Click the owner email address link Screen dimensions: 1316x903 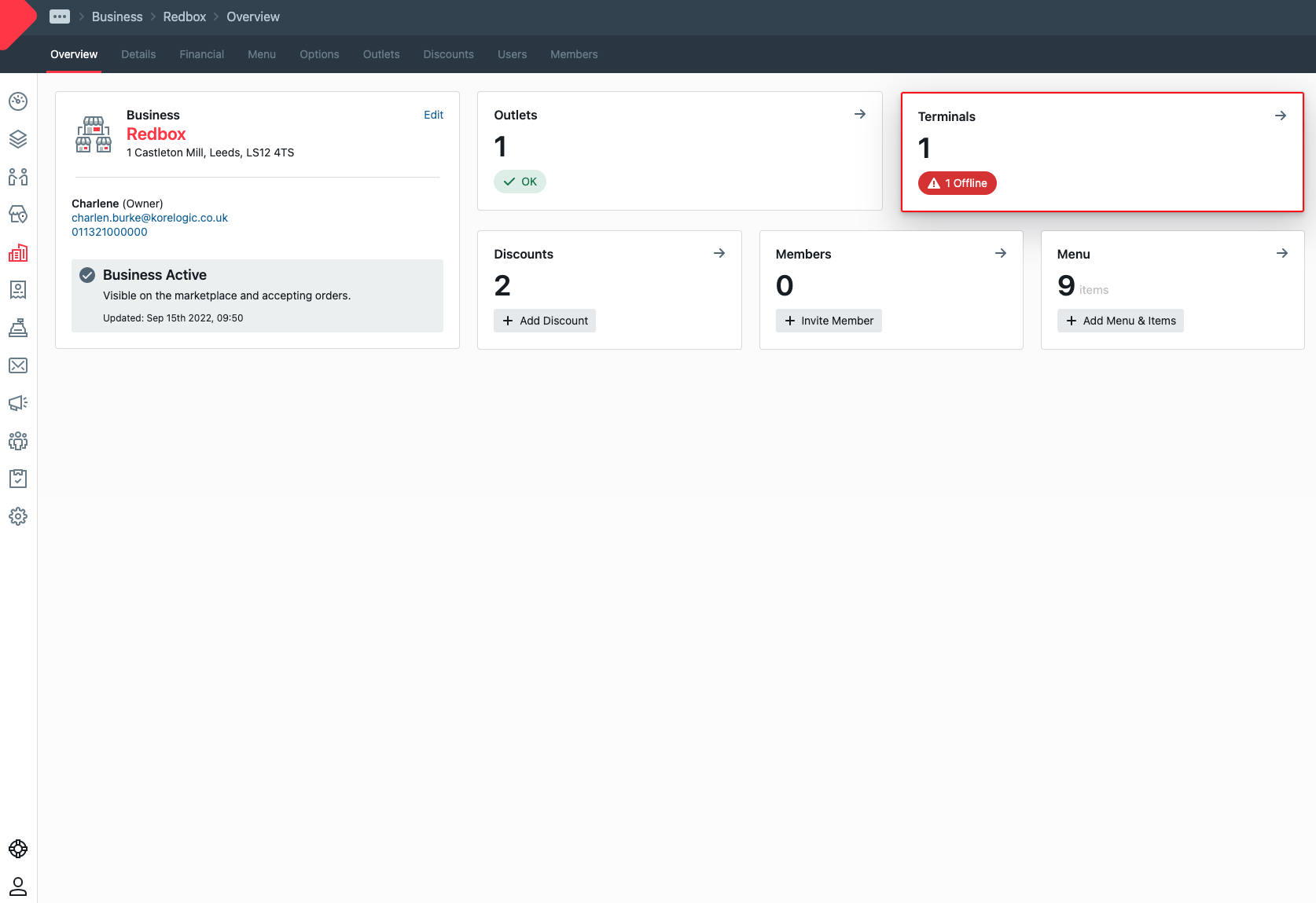coord(149,218)
